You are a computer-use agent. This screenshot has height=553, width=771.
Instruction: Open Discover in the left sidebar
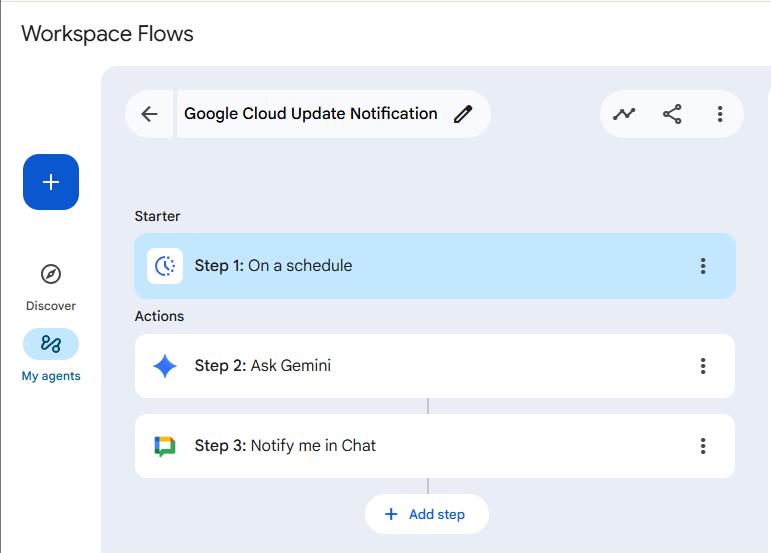pyautogui.click(x=51, y=286)
